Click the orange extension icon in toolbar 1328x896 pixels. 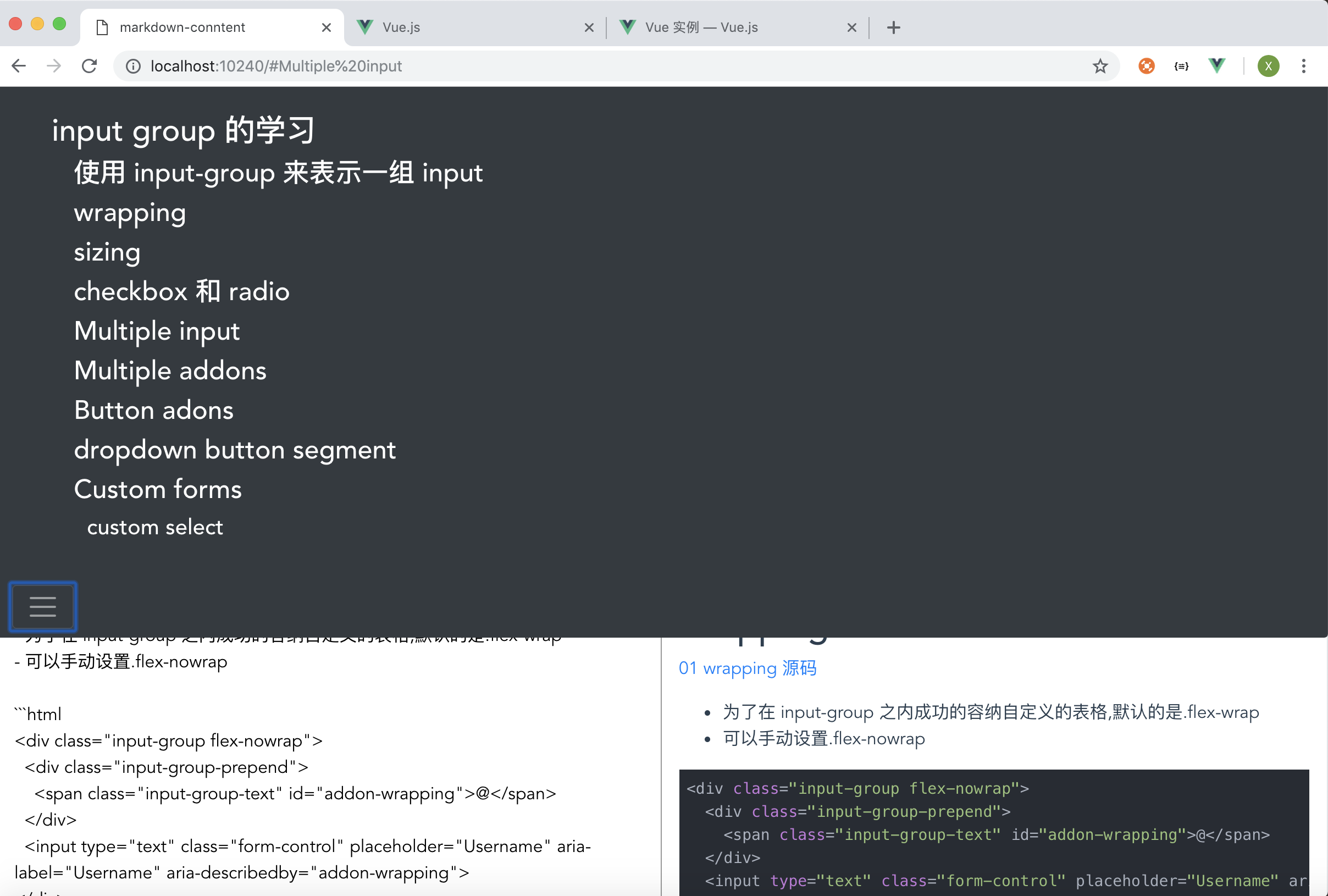(x=1146, y=66)
